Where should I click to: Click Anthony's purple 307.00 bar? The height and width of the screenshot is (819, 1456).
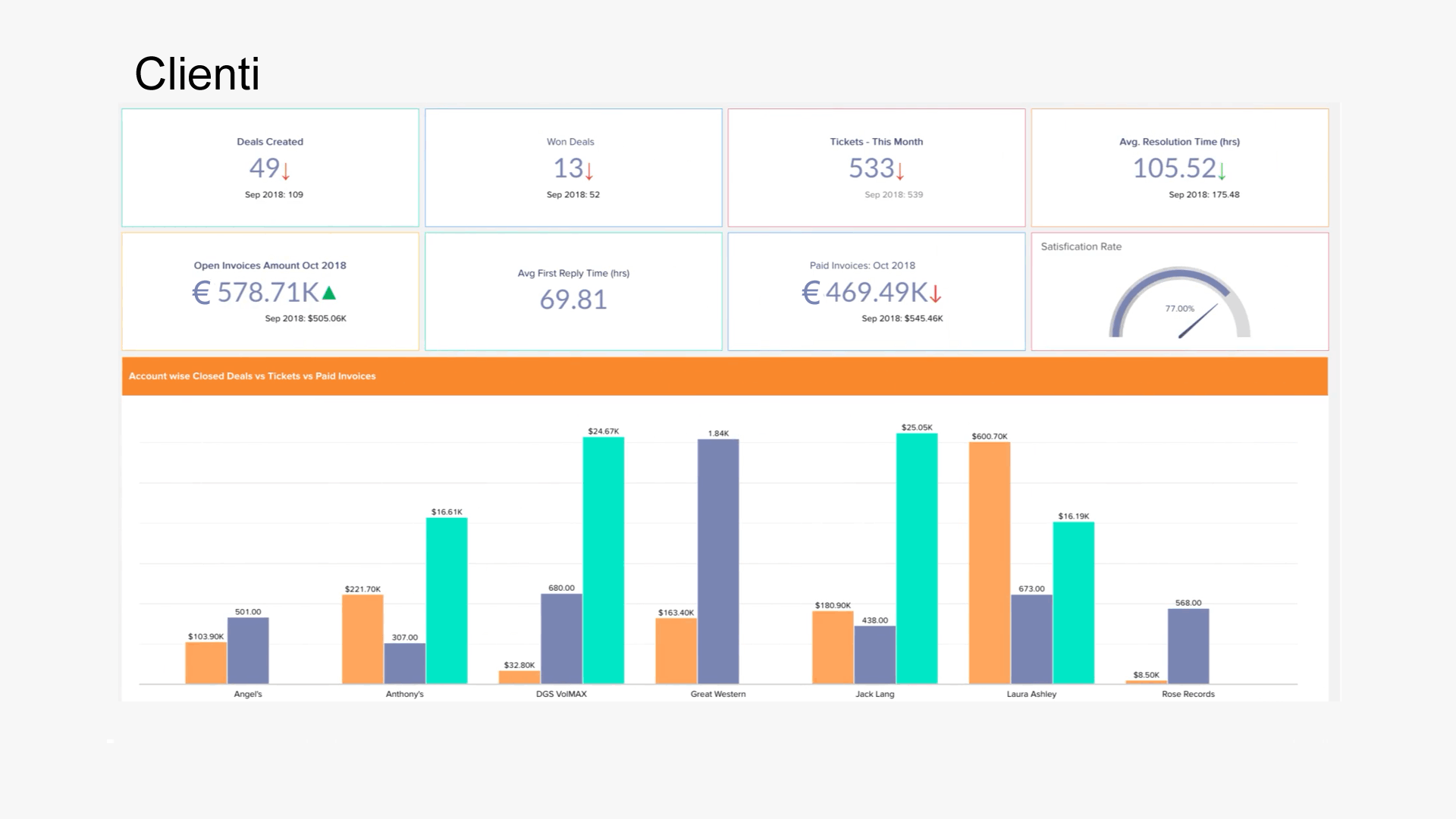click(x=405, y=664)
